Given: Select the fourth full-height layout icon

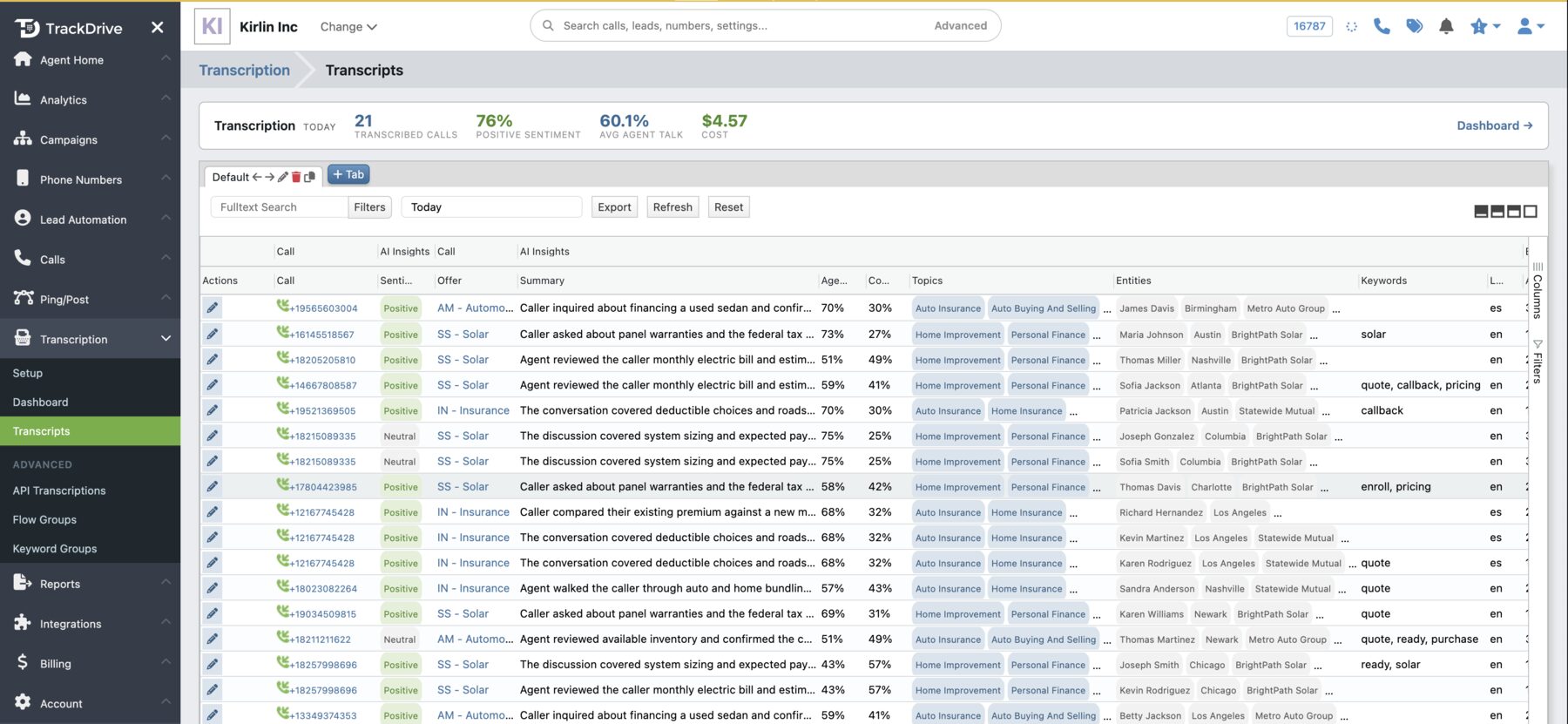Looking at the screenshot, I should [x=1531, y=211].
